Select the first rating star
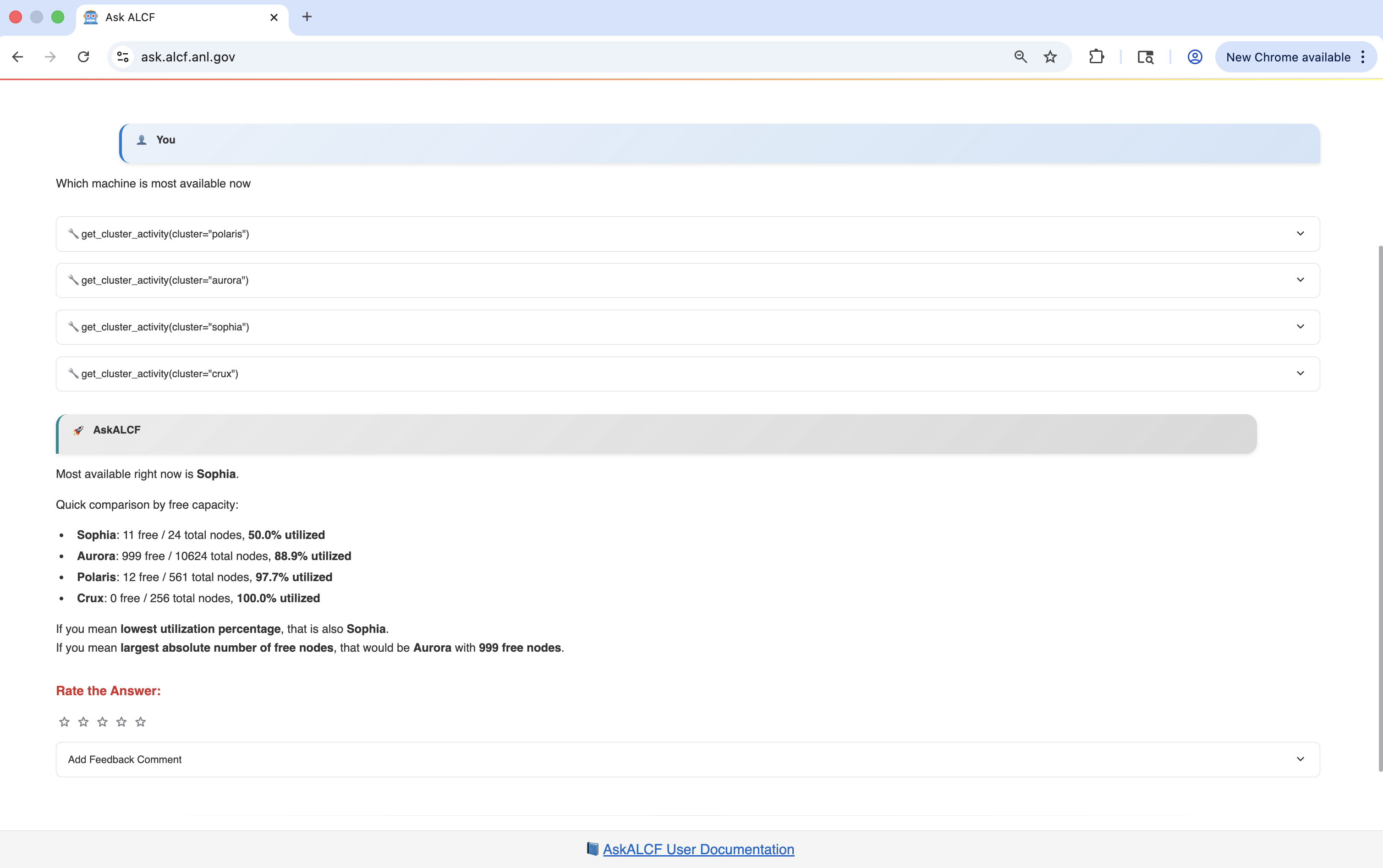 [x=64, y=721]
